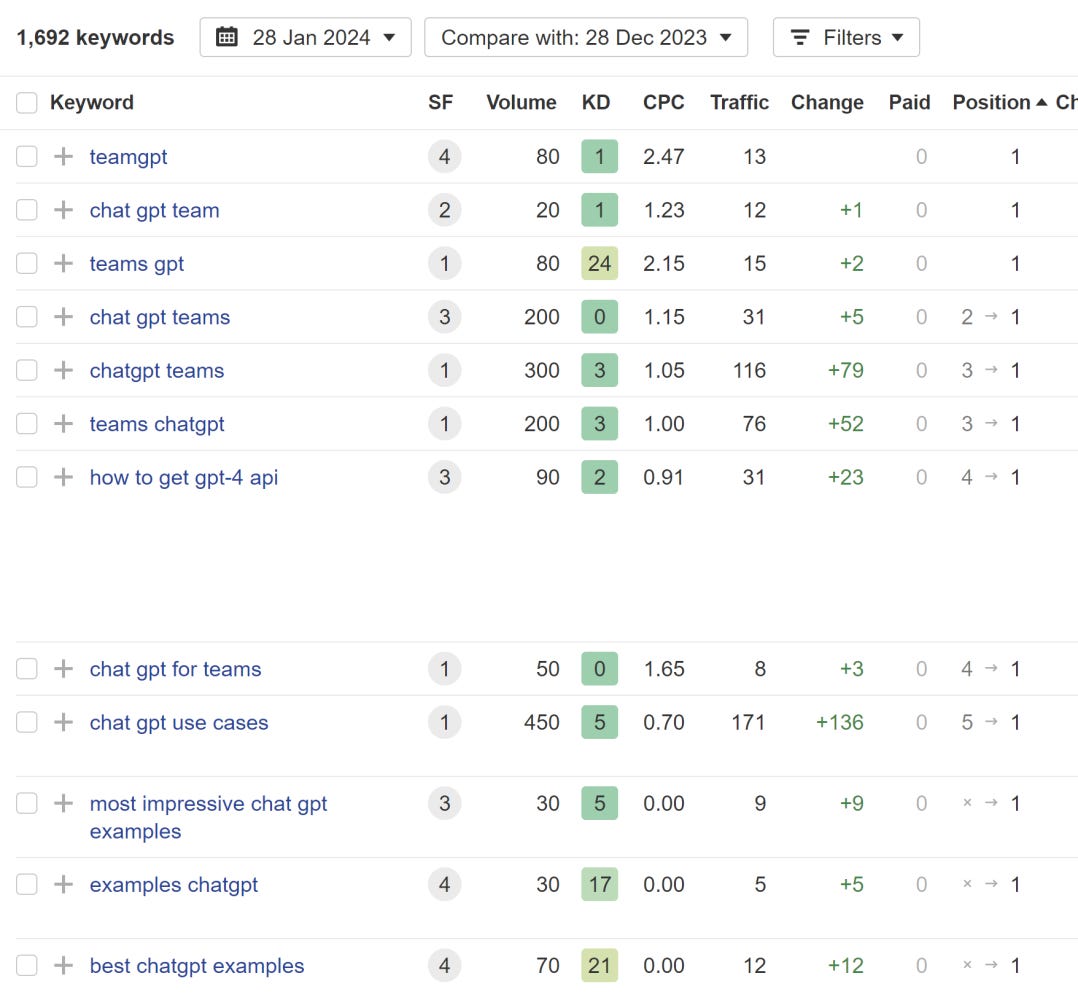Check the box for best chatgpt examples row
Viewport: 1078px width, 1000px height.
(x=27, y=966)
